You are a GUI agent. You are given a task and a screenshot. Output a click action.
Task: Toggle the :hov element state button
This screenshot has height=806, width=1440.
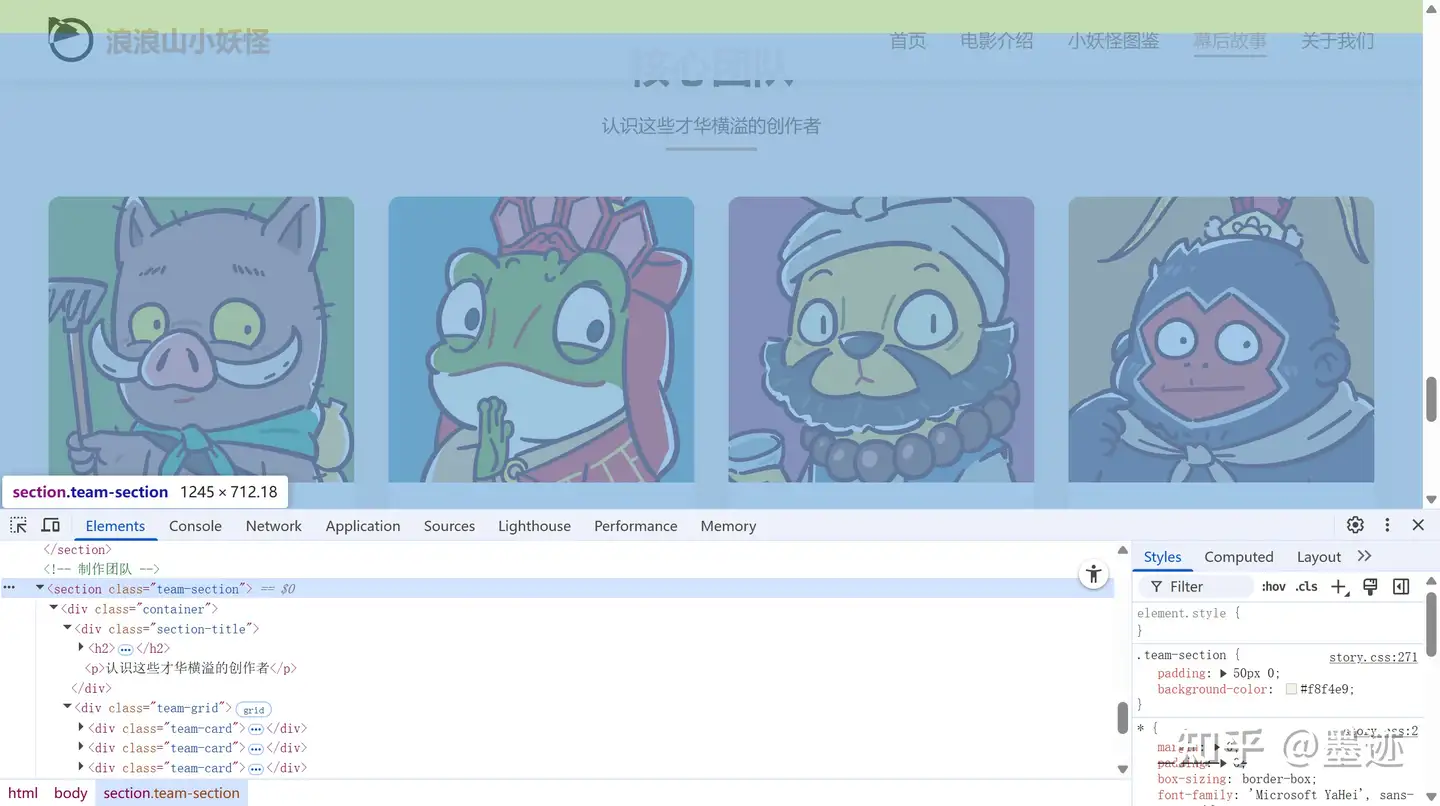pyautogui.click(x=1274, y=587)
